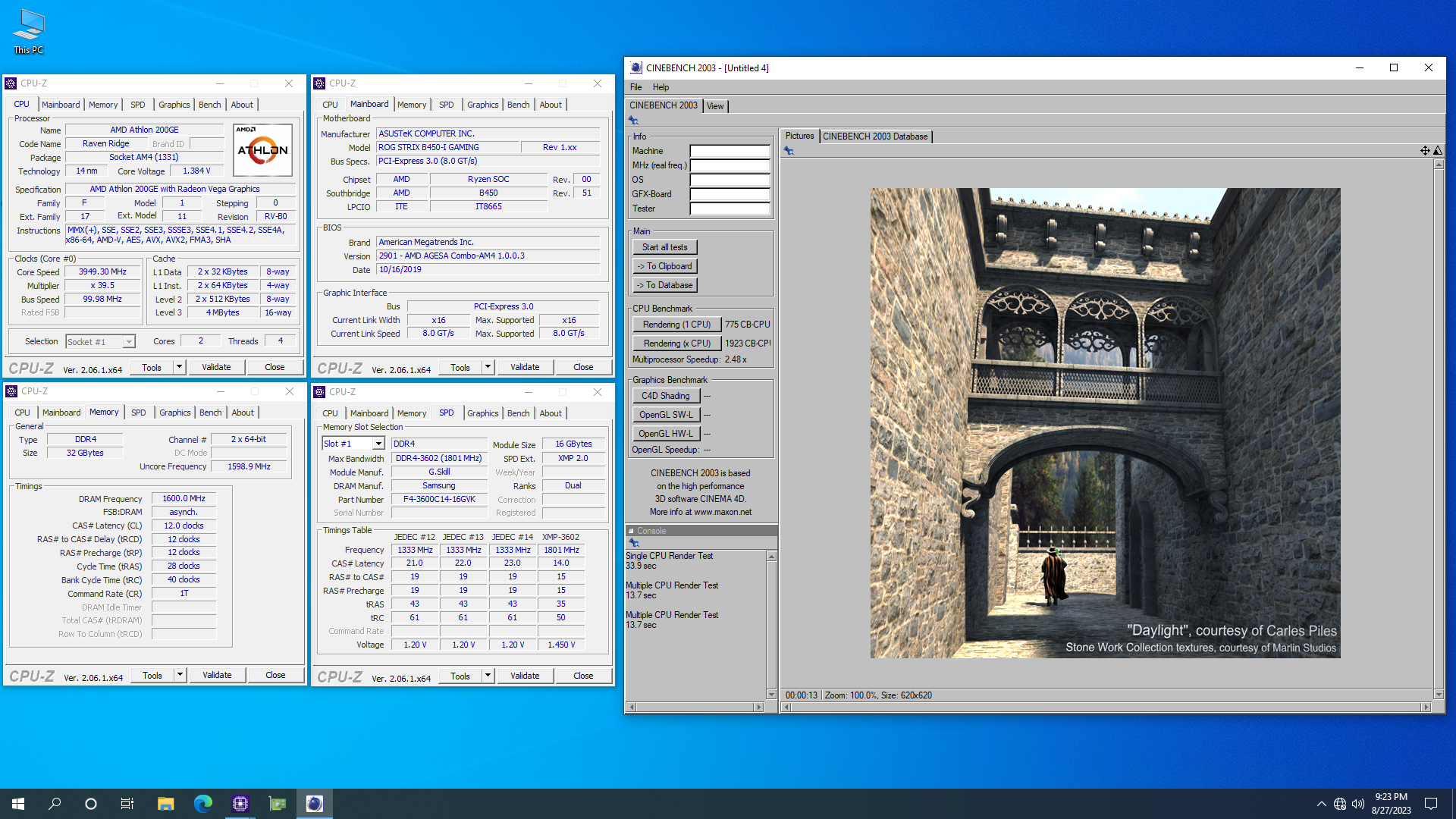Click the To Clipboard button

coord(664,266)
